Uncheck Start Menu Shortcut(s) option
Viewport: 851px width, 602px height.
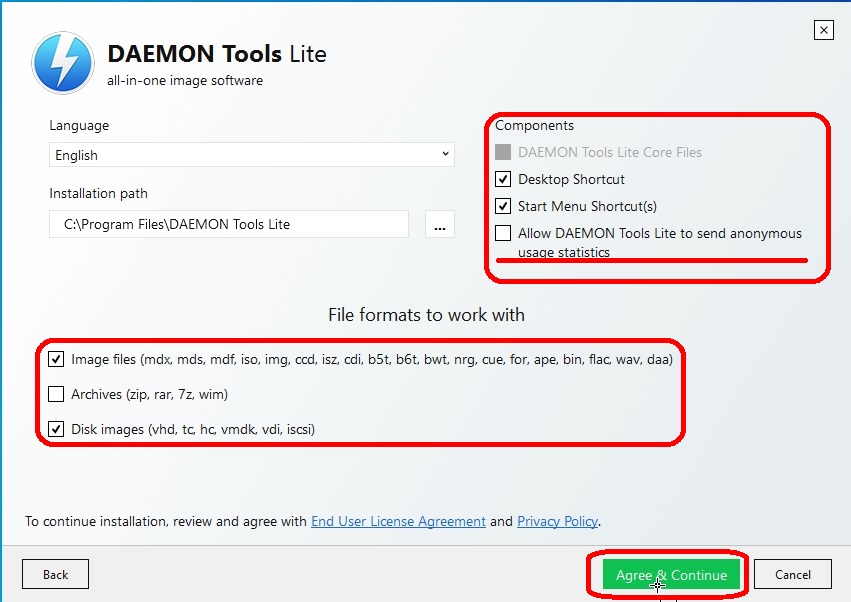point(503,206)
